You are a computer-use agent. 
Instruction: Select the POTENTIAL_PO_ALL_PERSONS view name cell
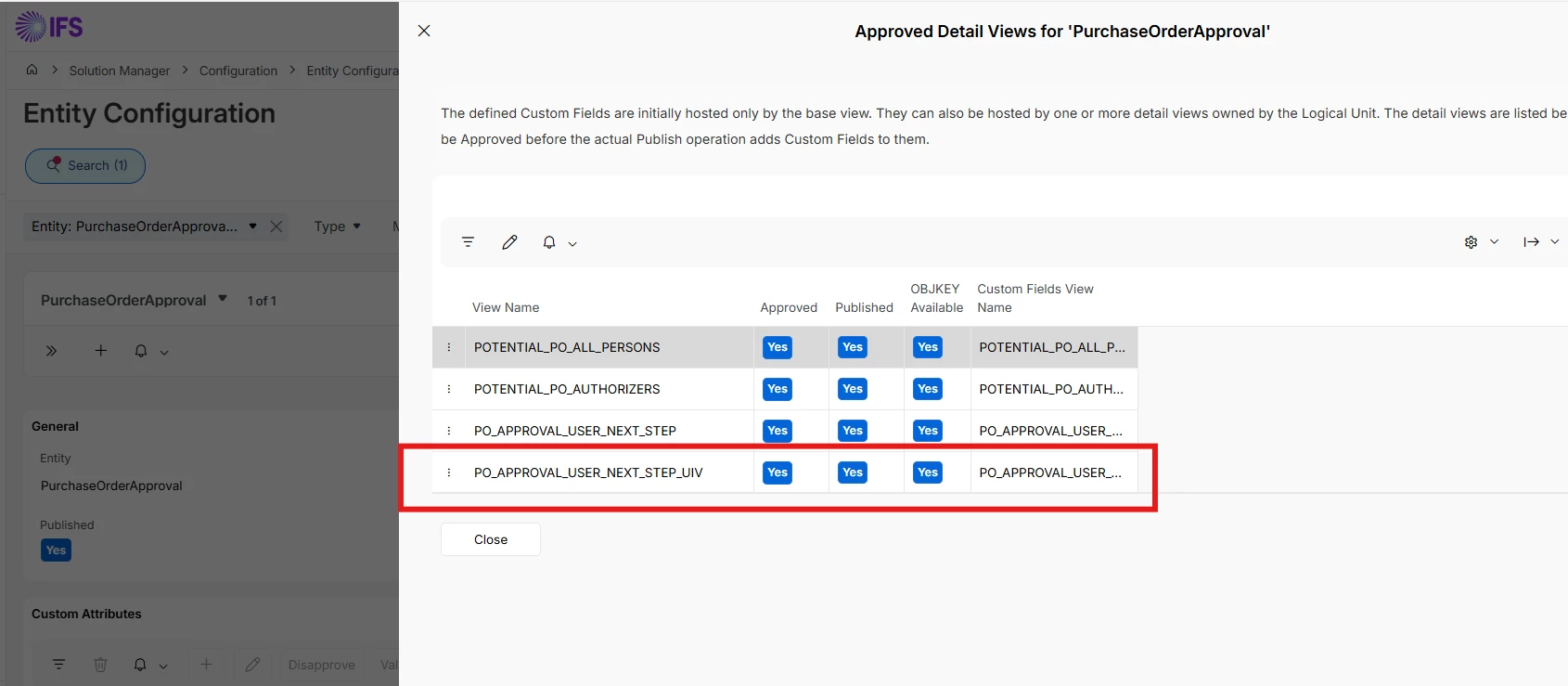tap(610, 347)
